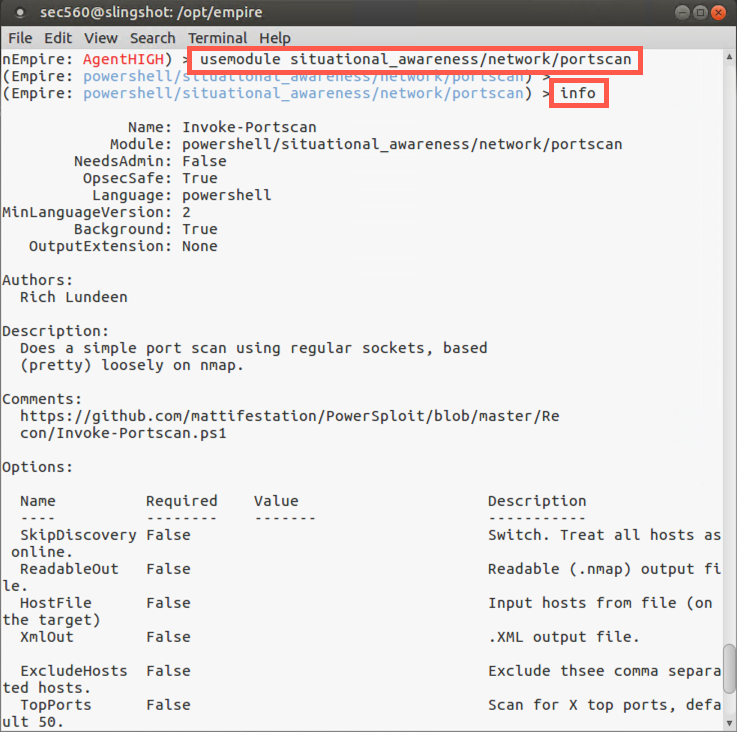Click the scrollbar down arrow
Image resolution: width=737 pixels, height=732 pixels.
pyautogui.click(x=729, y=723)
